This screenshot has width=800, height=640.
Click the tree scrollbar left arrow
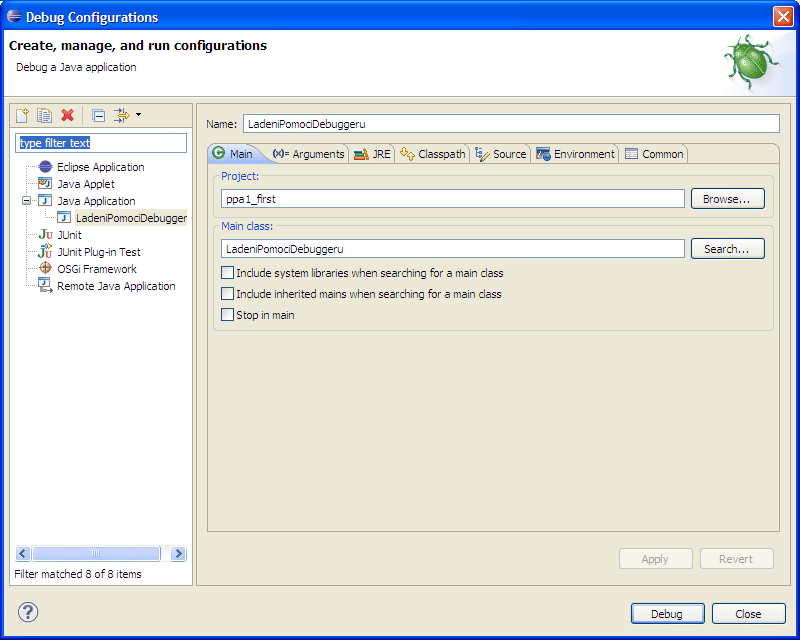pyautogui.click(x=23, y=553)
